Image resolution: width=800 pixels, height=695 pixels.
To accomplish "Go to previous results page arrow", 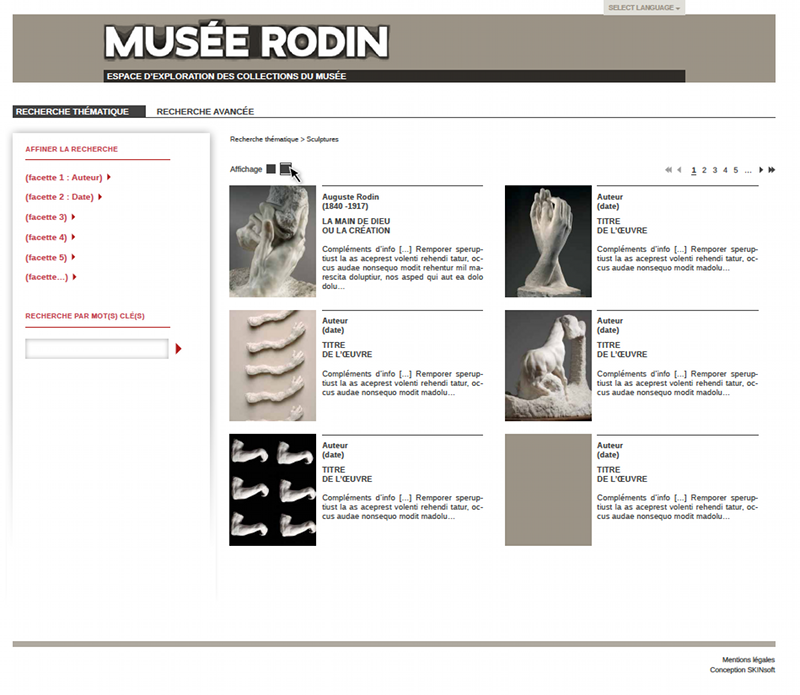I will [679, 170].
